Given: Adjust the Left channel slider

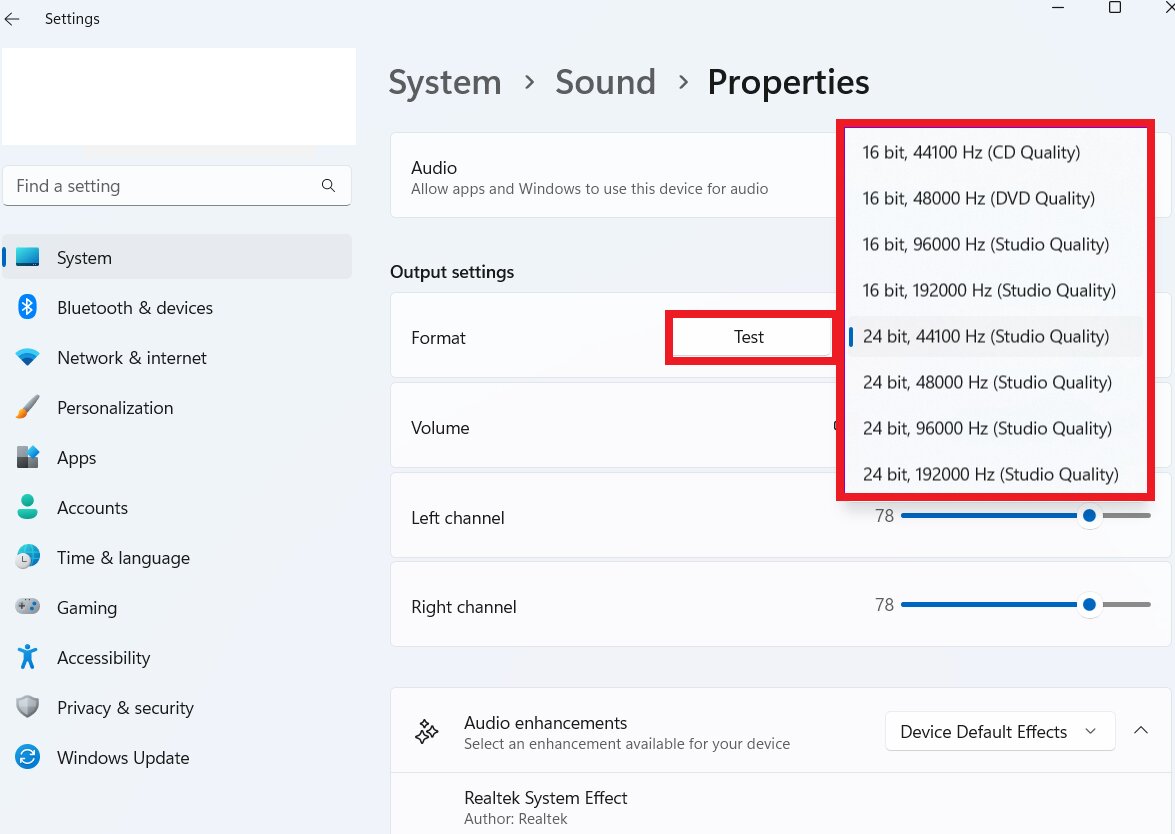Looking at the screenshot, I should (1089, 515).
